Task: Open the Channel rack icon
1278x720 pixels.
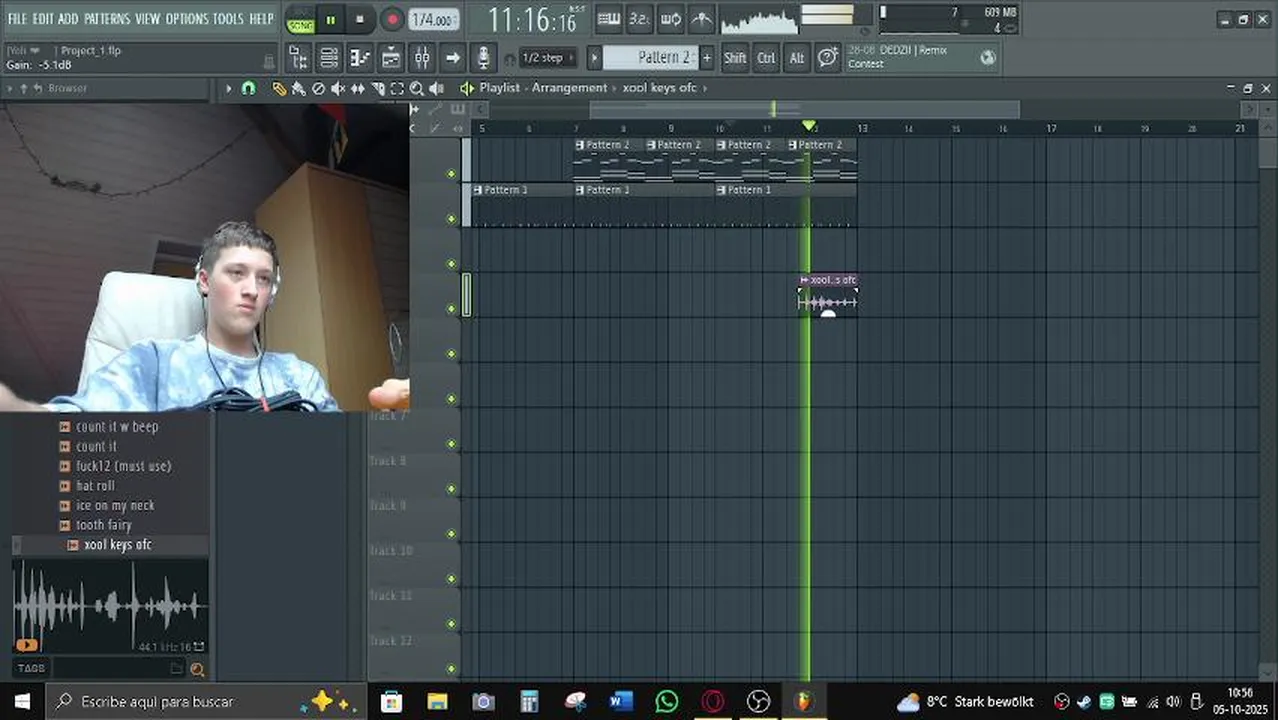Action: point(328,58)
